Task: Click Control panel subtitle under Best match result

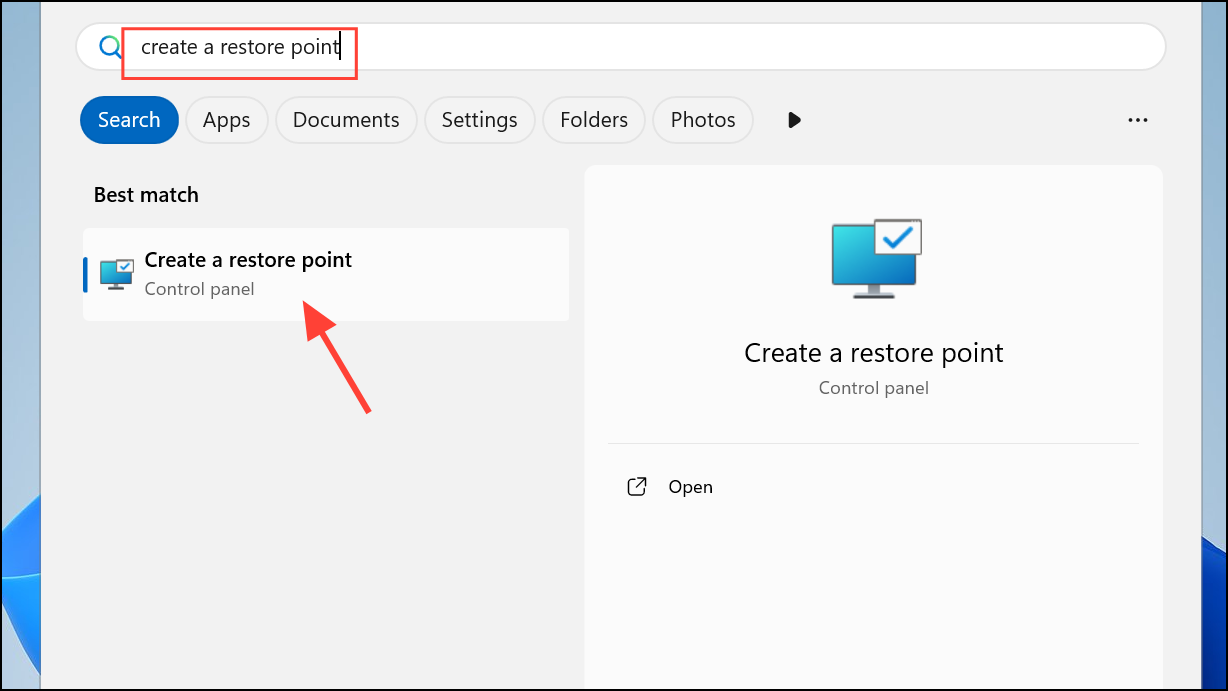Action: click(x=199, y=289)
